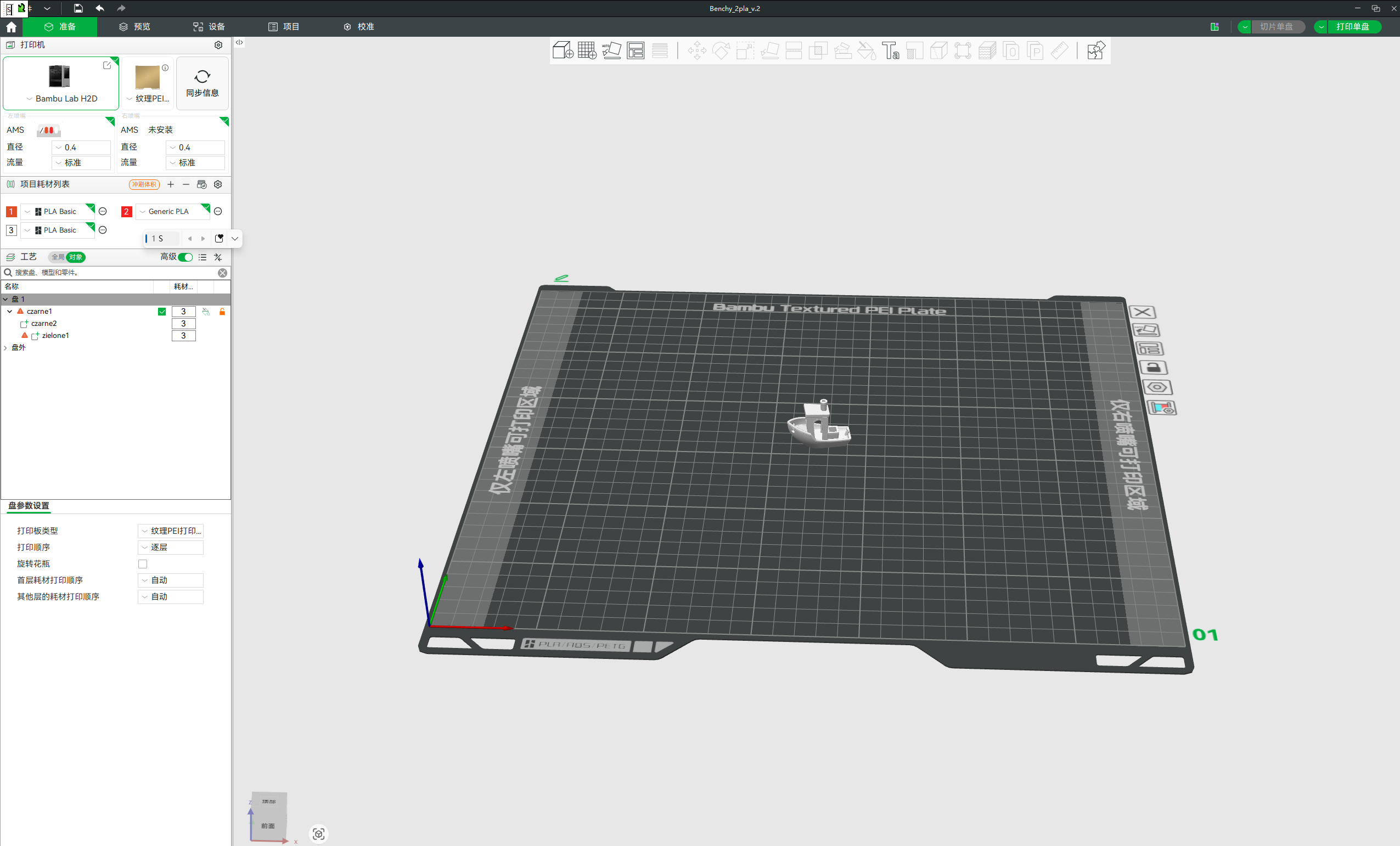The image size is (1400, 846).
Task: Click the object search input field
Action: [x=114, y=273]
